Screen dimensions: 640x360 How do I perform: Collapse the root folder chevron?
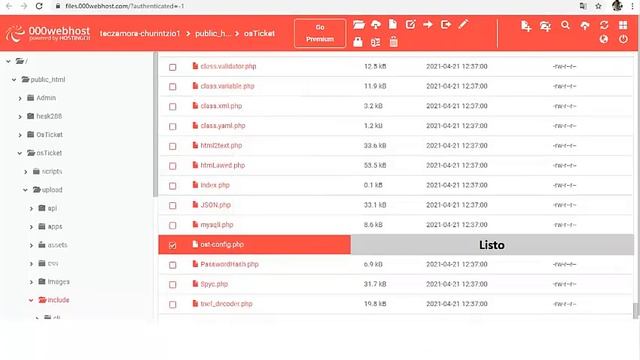(8, 61)
